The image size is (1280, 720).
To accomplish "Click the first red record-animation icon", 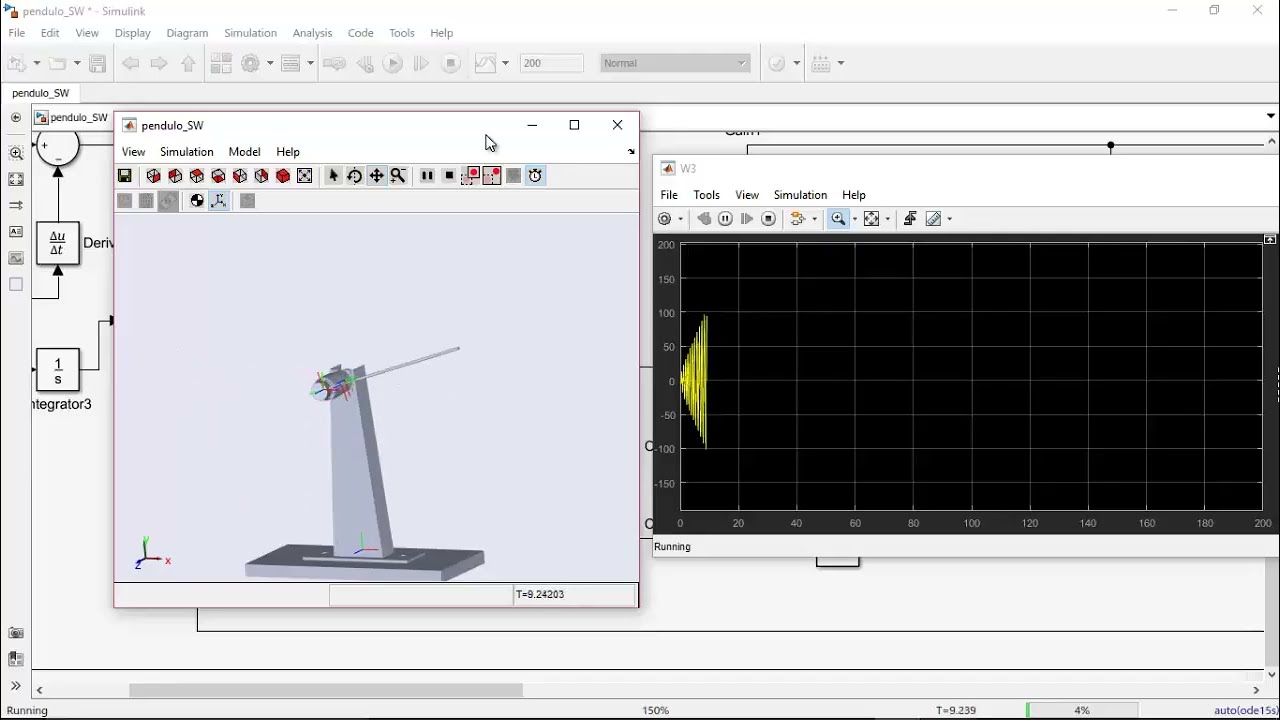I will (471, 176).
